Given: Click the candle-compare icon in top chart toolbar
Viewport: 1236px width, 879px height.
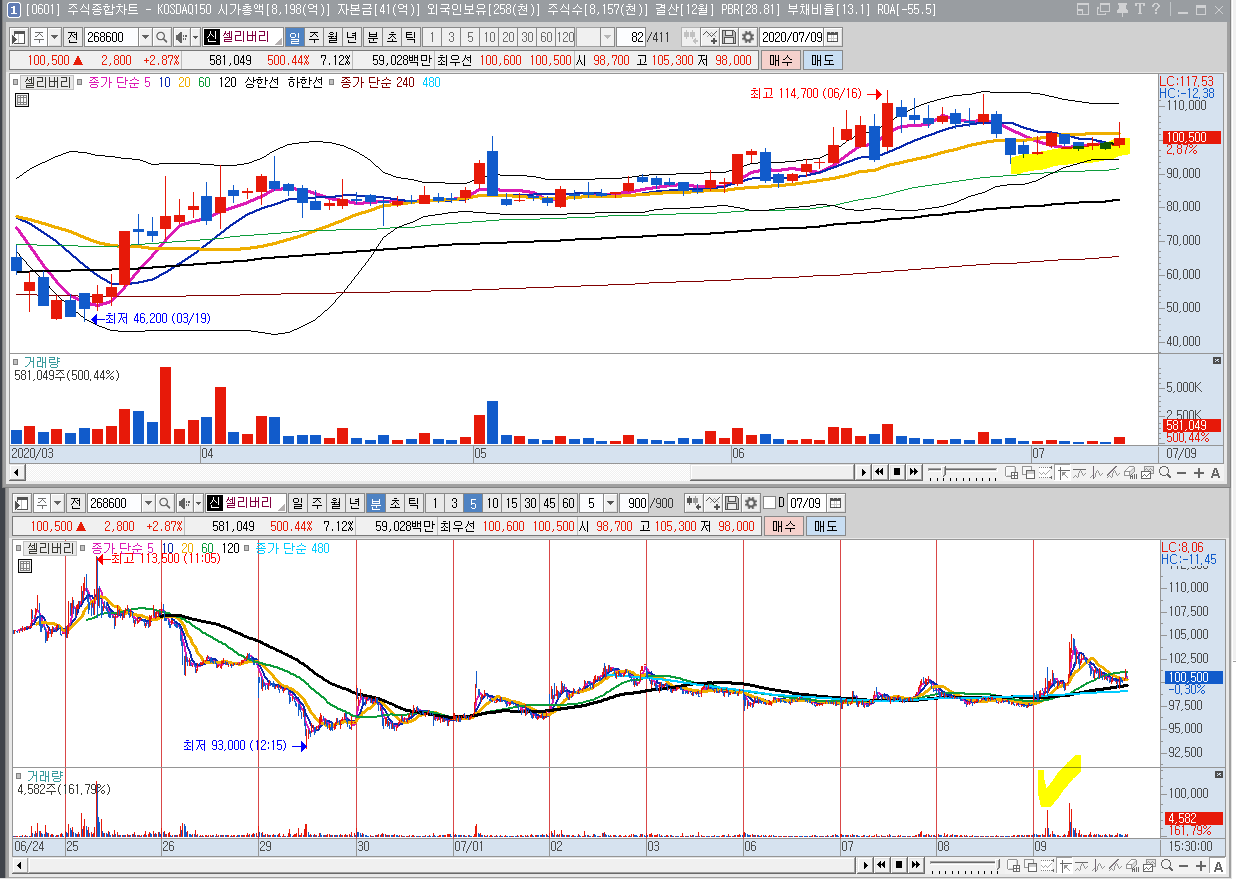Looking at the screenshot, I should [690, 37].
